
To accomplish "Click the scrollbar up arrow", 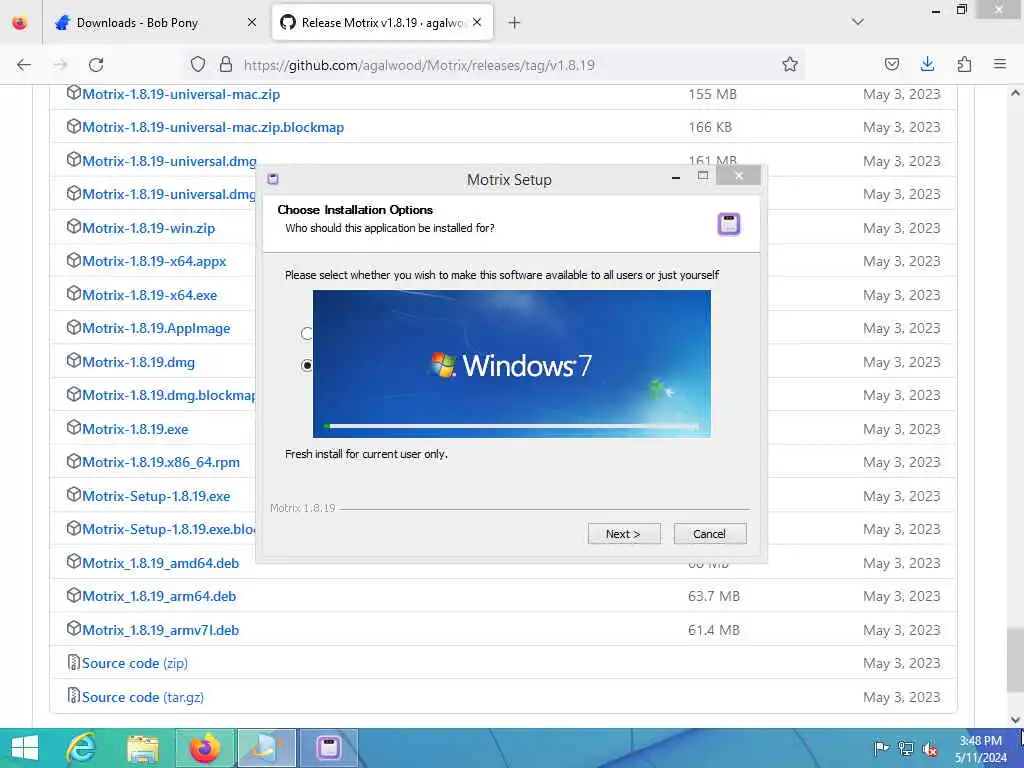I will pos(1015,93).
